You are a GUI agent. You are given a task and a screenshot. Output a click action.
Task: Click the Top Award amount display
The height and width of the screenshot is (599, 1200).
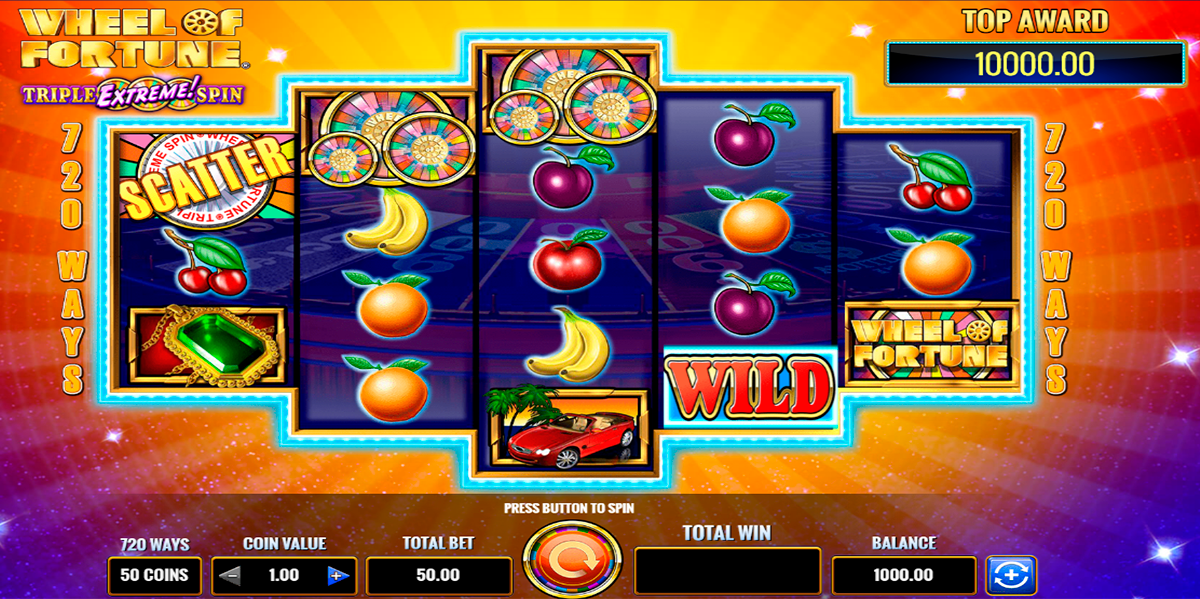(1035, 64)
